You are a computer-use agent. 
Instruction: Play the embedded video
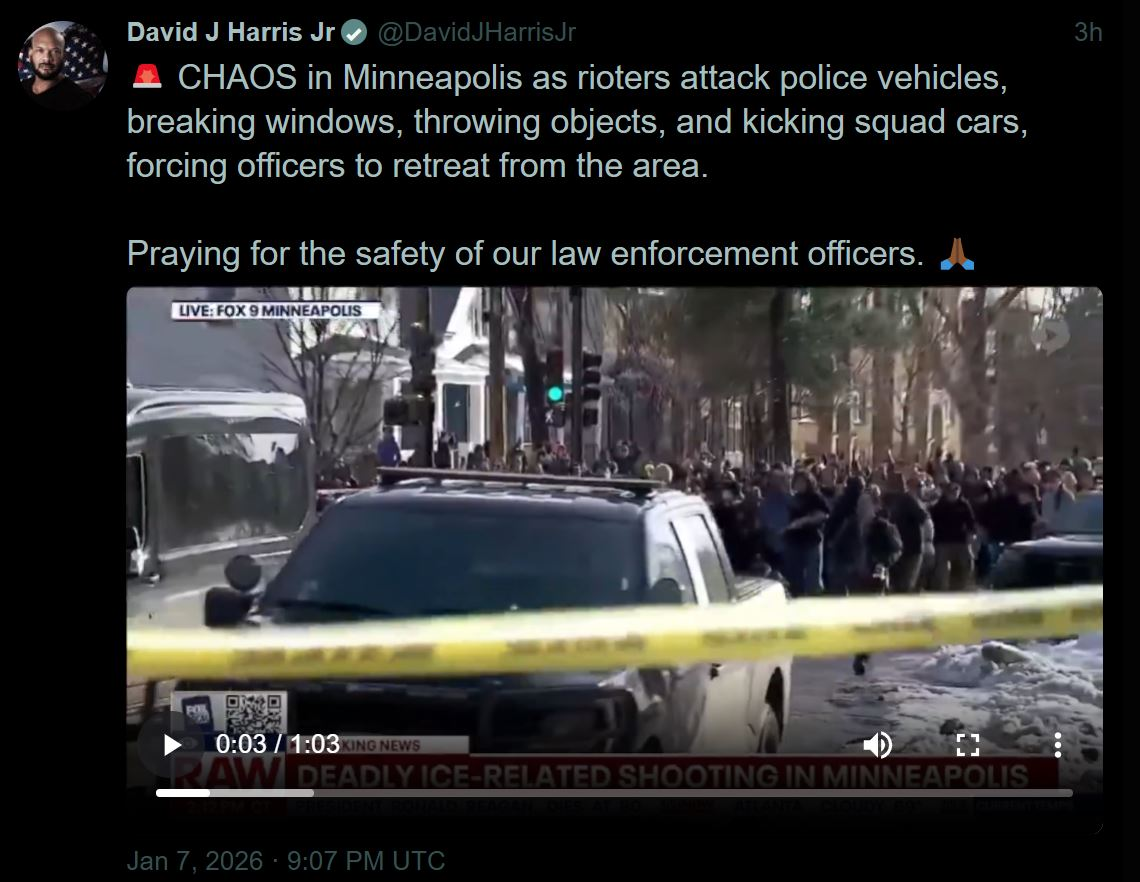click(x=172, y=745)
